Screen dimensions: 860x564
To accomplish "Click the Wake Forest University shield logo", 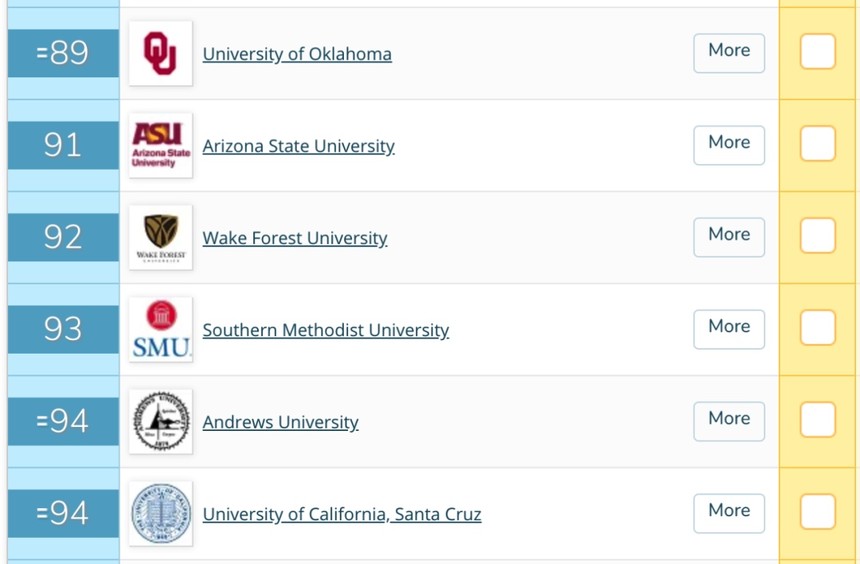I will [x=161, y=238].
